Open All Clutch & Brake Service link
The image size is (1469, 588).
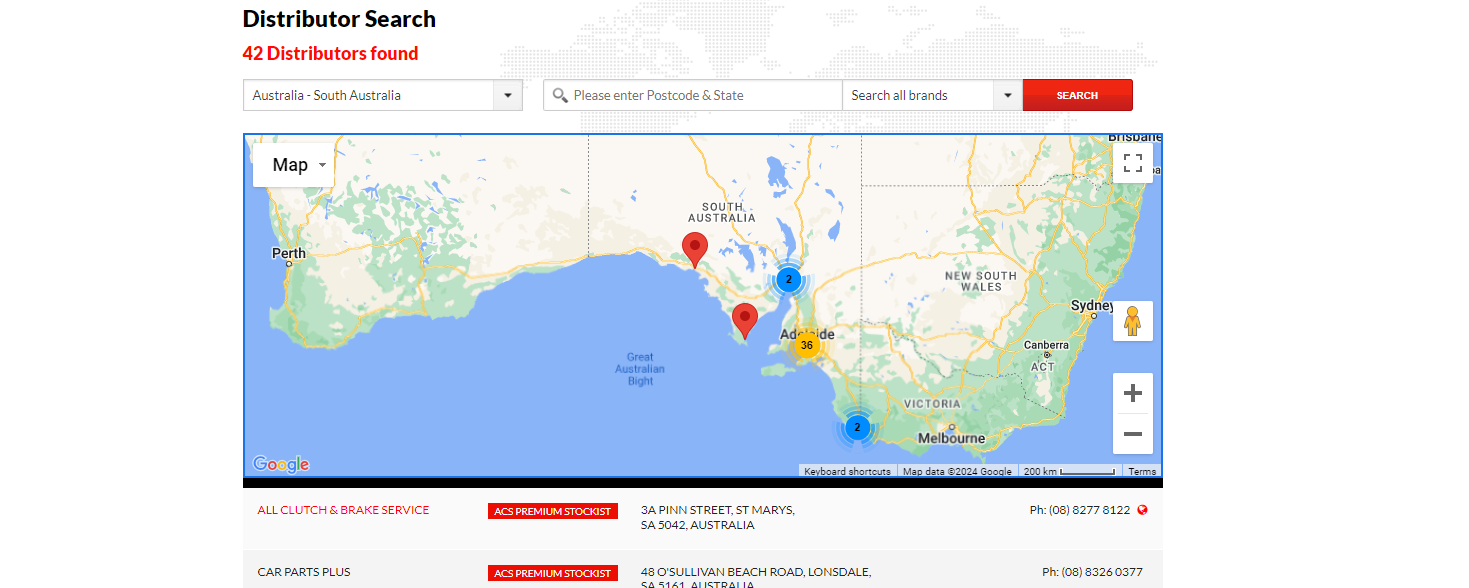(343, 510)
